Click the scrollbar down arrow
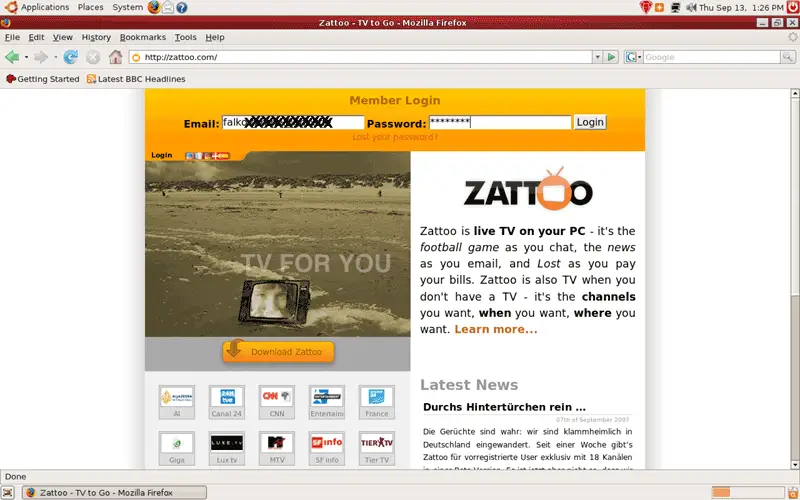 [794, 465]
